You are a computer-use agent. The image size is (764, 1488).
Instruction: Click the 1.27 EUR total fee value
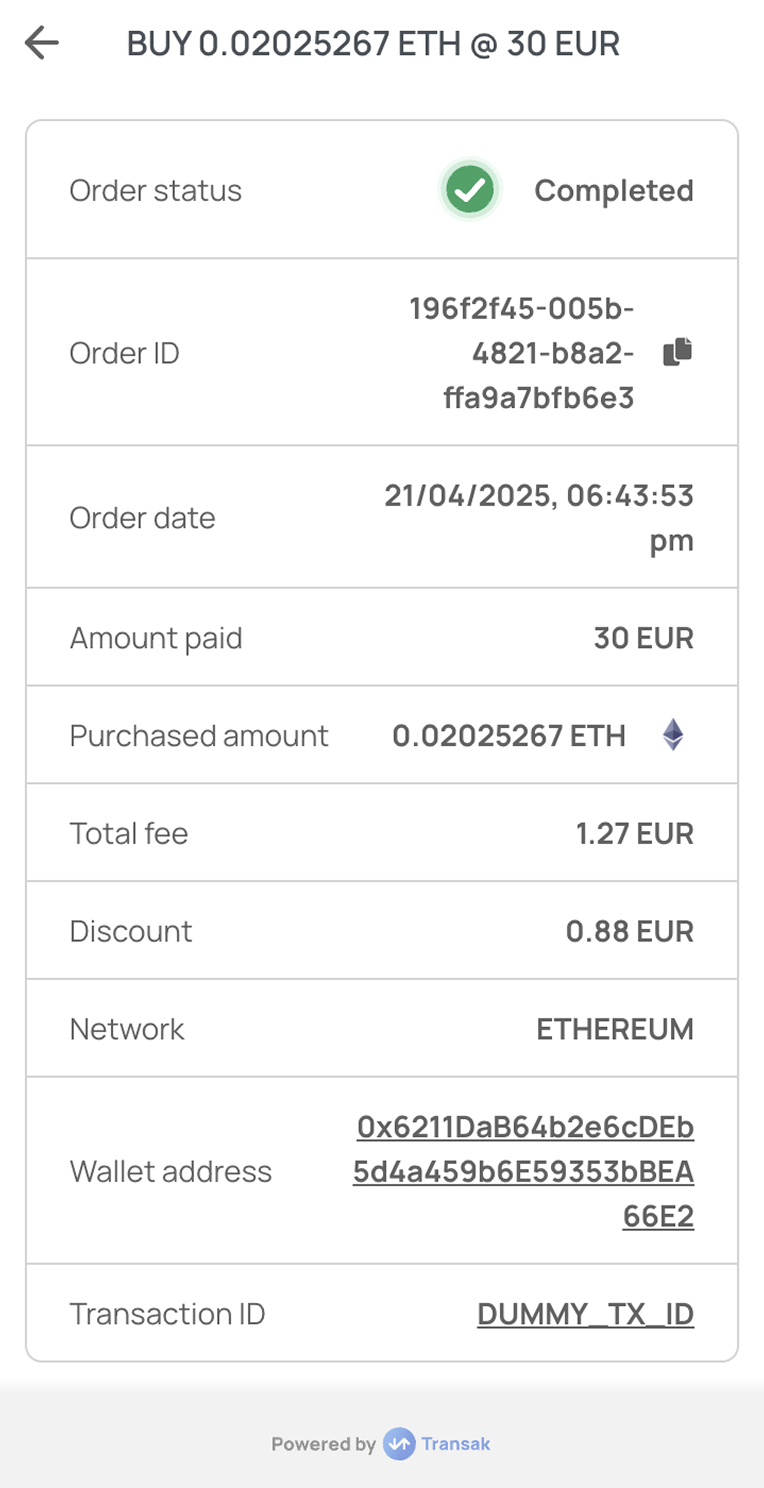(635, 833)
